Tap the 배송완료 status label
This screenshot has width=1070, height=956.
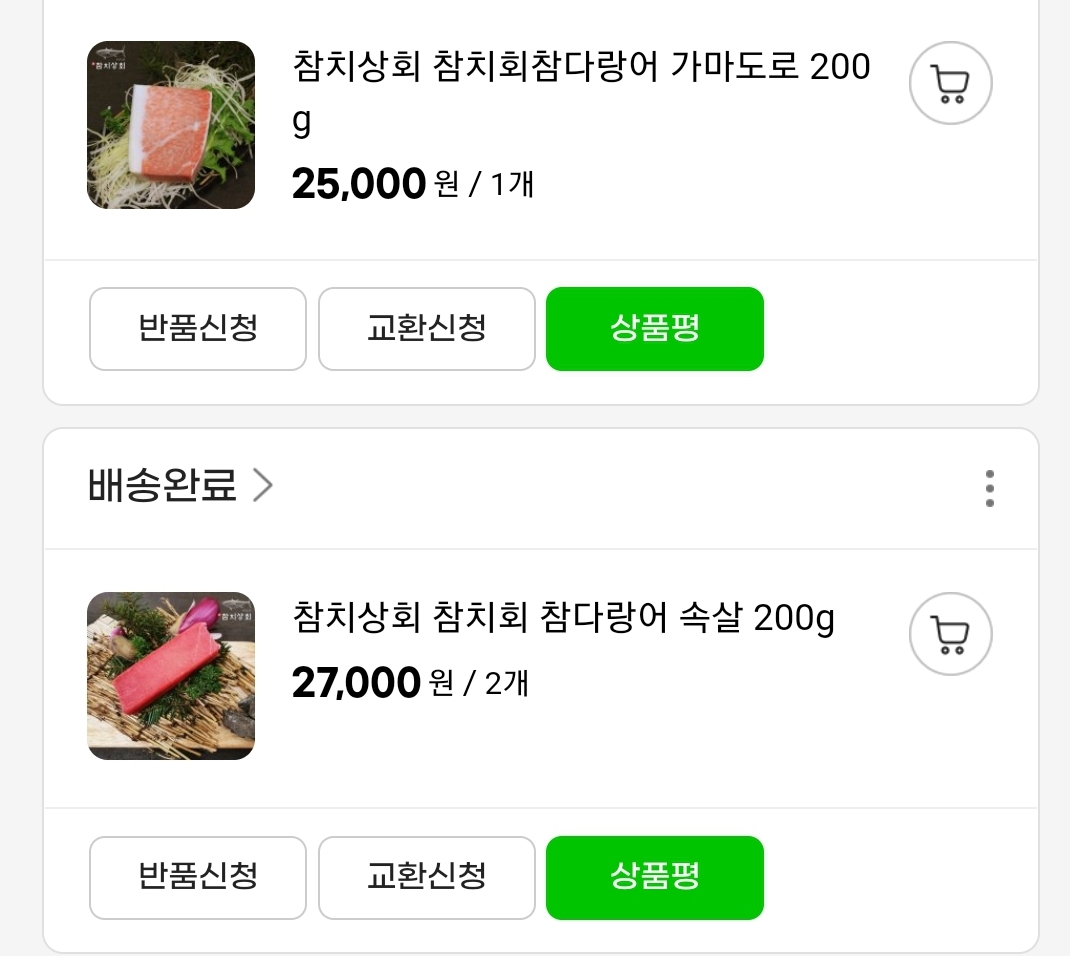click(x=162, y=486)
